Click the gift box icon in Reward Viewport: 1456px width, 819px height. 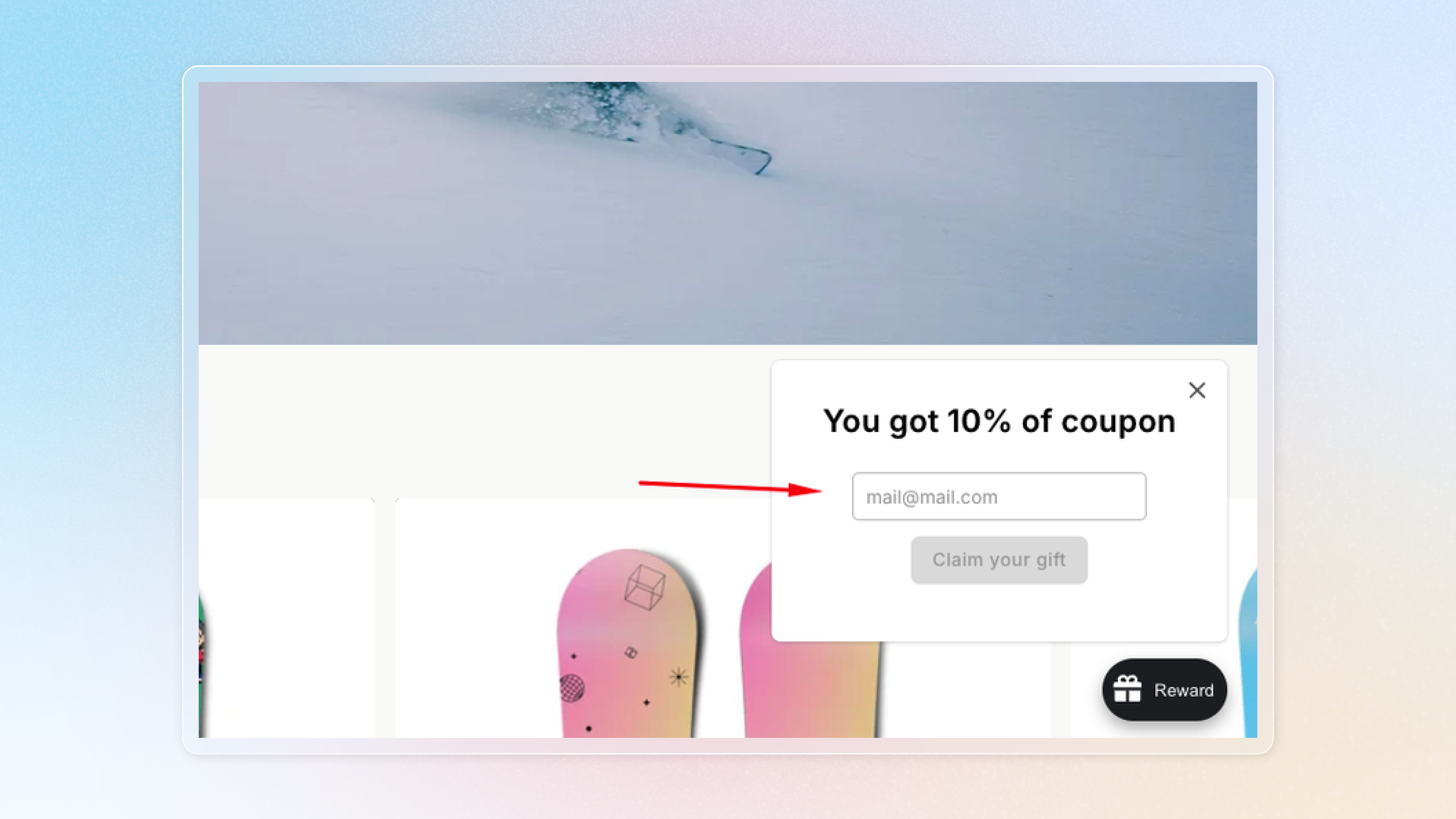pos(1127,689)
